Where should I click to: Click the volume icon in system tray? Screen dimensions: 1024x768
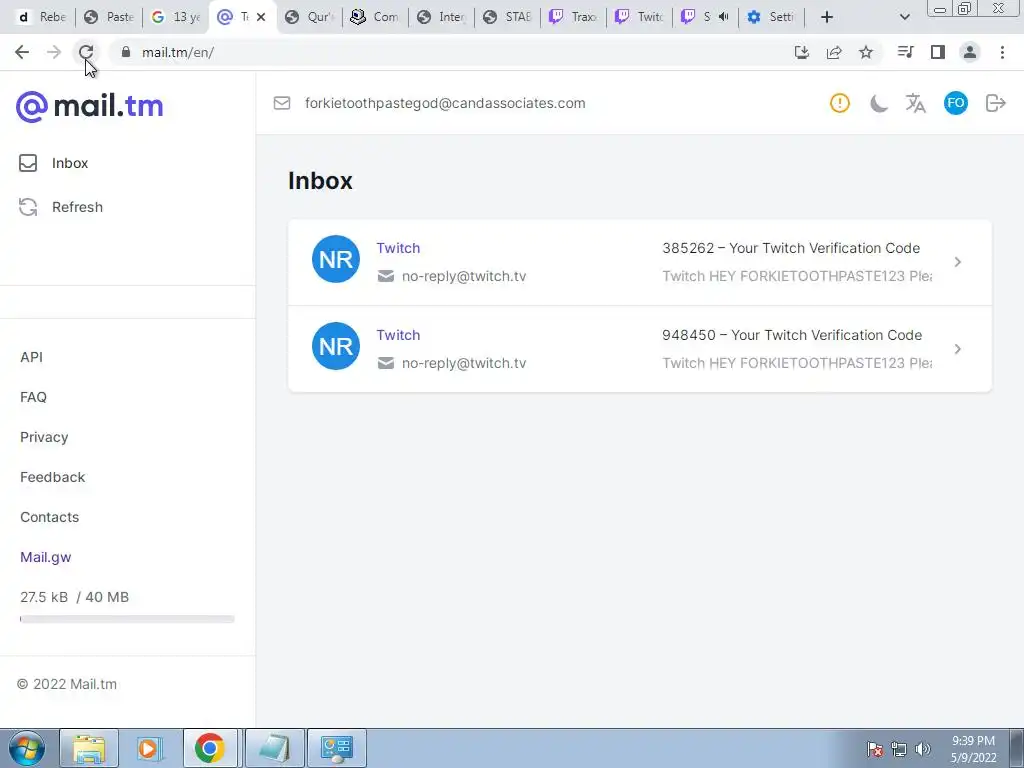923,749
